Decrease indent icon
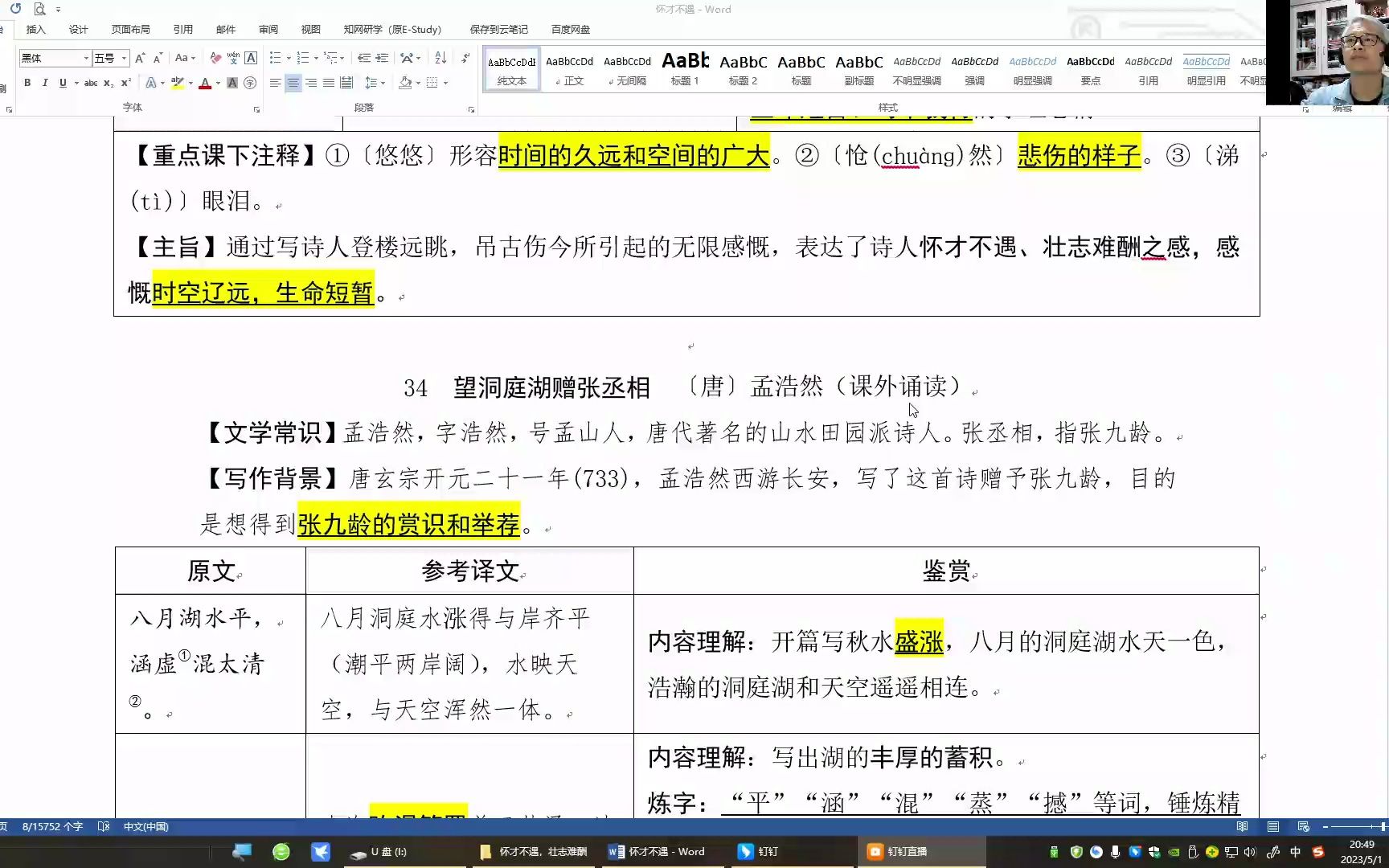Viewport: 1389px width, 868px height. (x=364, y=58)
